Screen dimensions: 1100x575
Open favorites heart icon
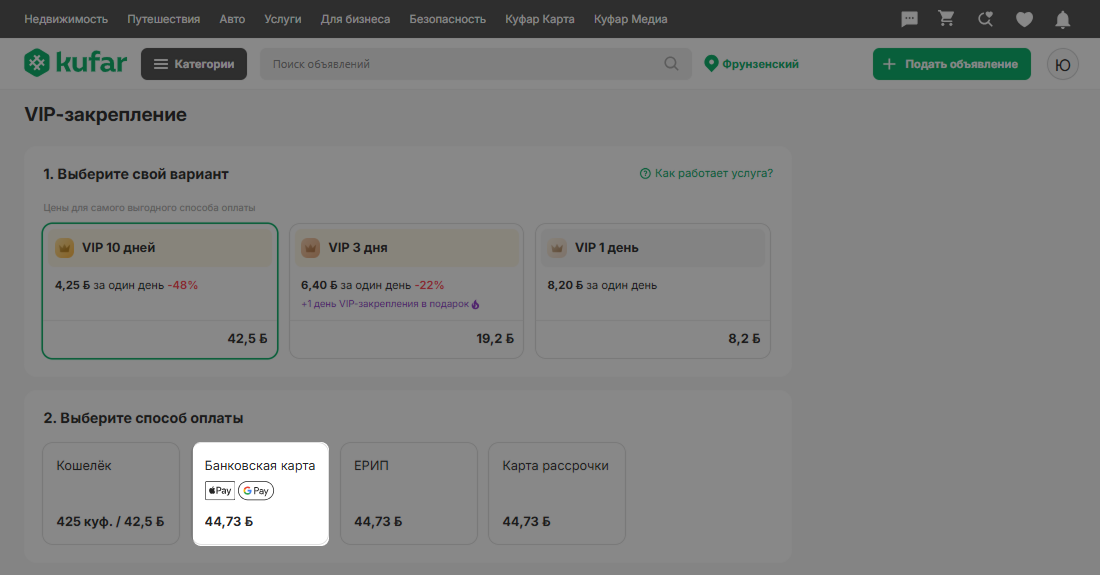(x=1024, y=20)
